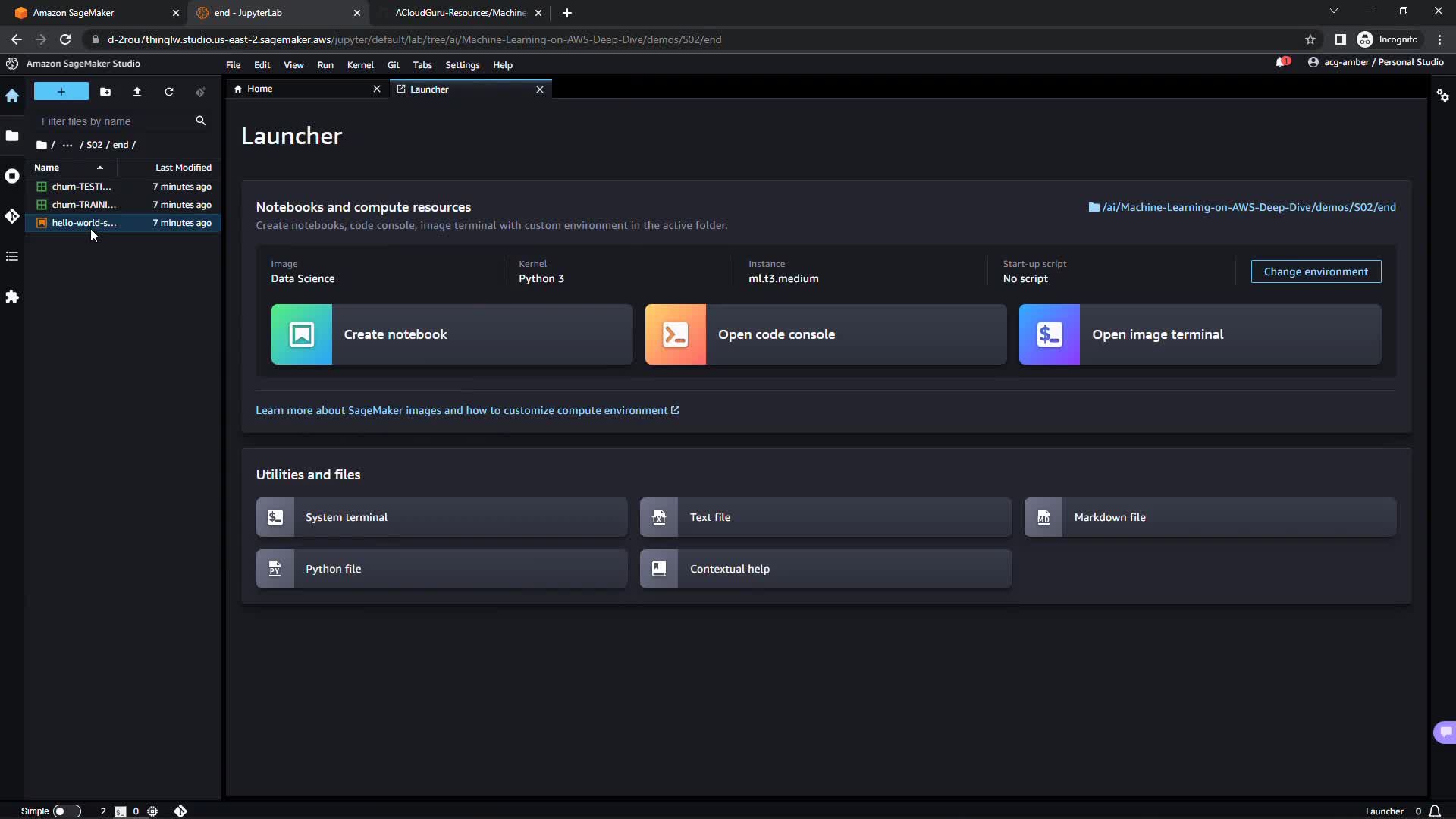Open the Extension Manager puzzle icon
Image resolution: width=1456 pixels, height=819 pixels.
point(12,297)
